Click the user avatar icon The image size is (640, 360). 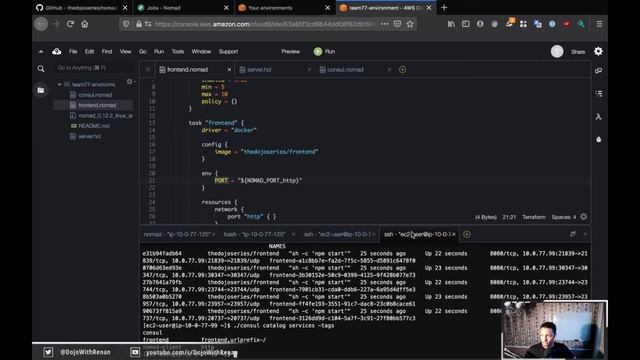(557, 51)
